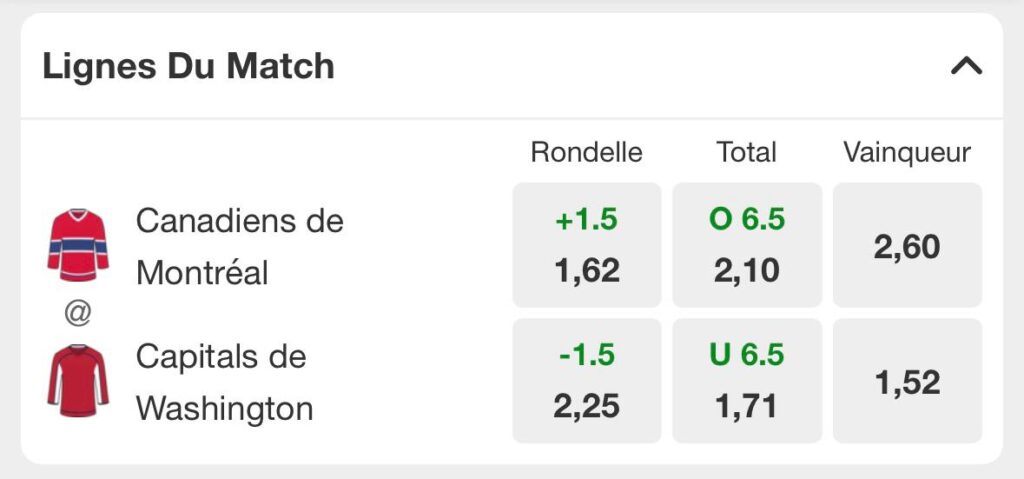1024x479 pixels.
Task: Open the Canadiens de Montréal team name
Action: 239,246
